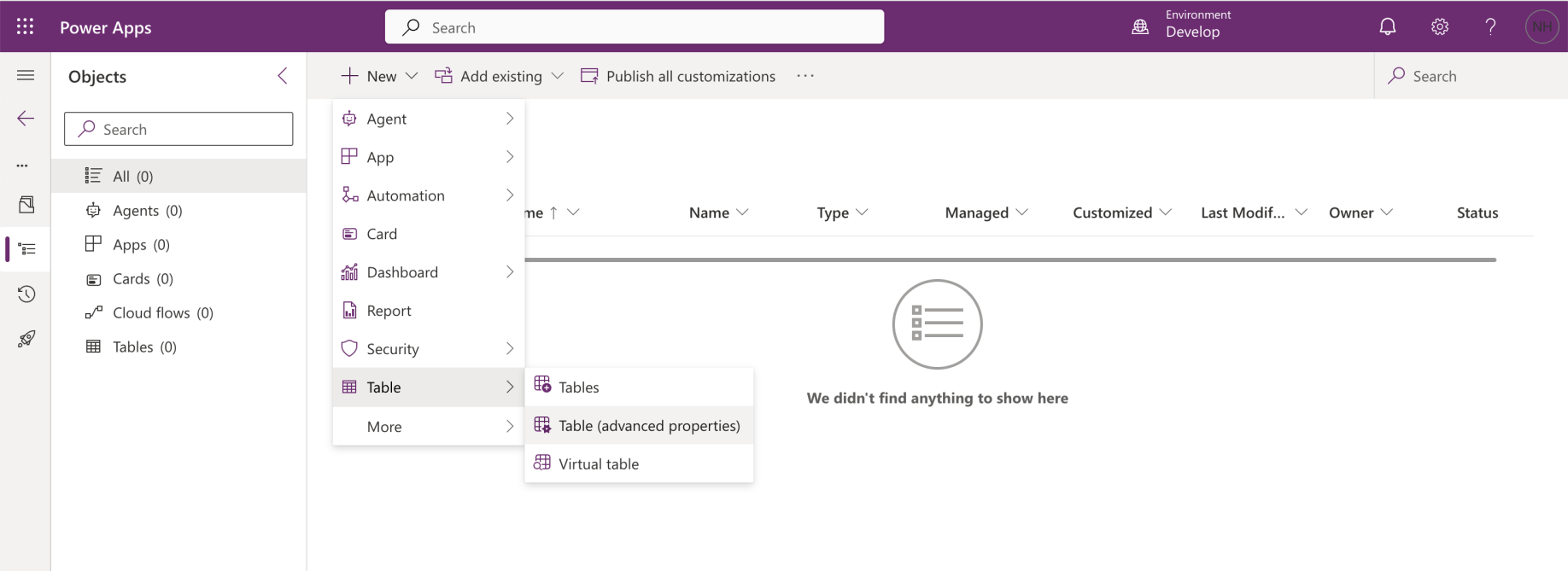Open the Type column filter dropdown
Screen dimensions: 1568x571
point(862,213)
